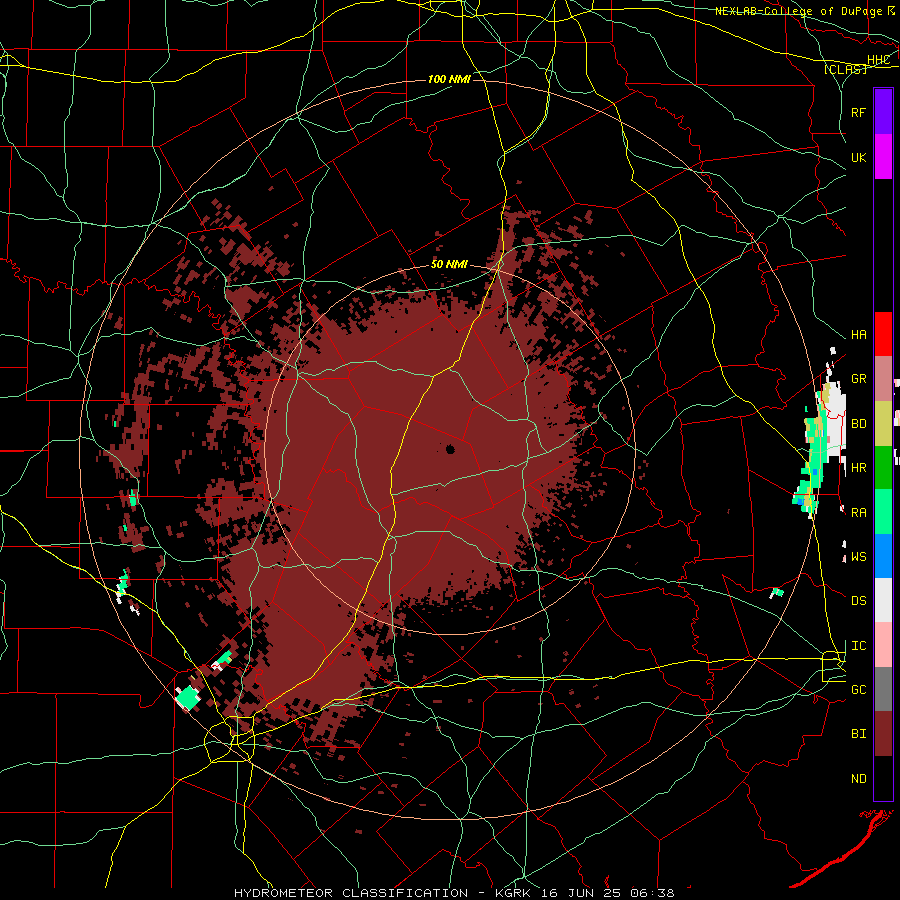Click the NEXLAB-College of DuPage text
Screen dimensions: 900x900
798,11
